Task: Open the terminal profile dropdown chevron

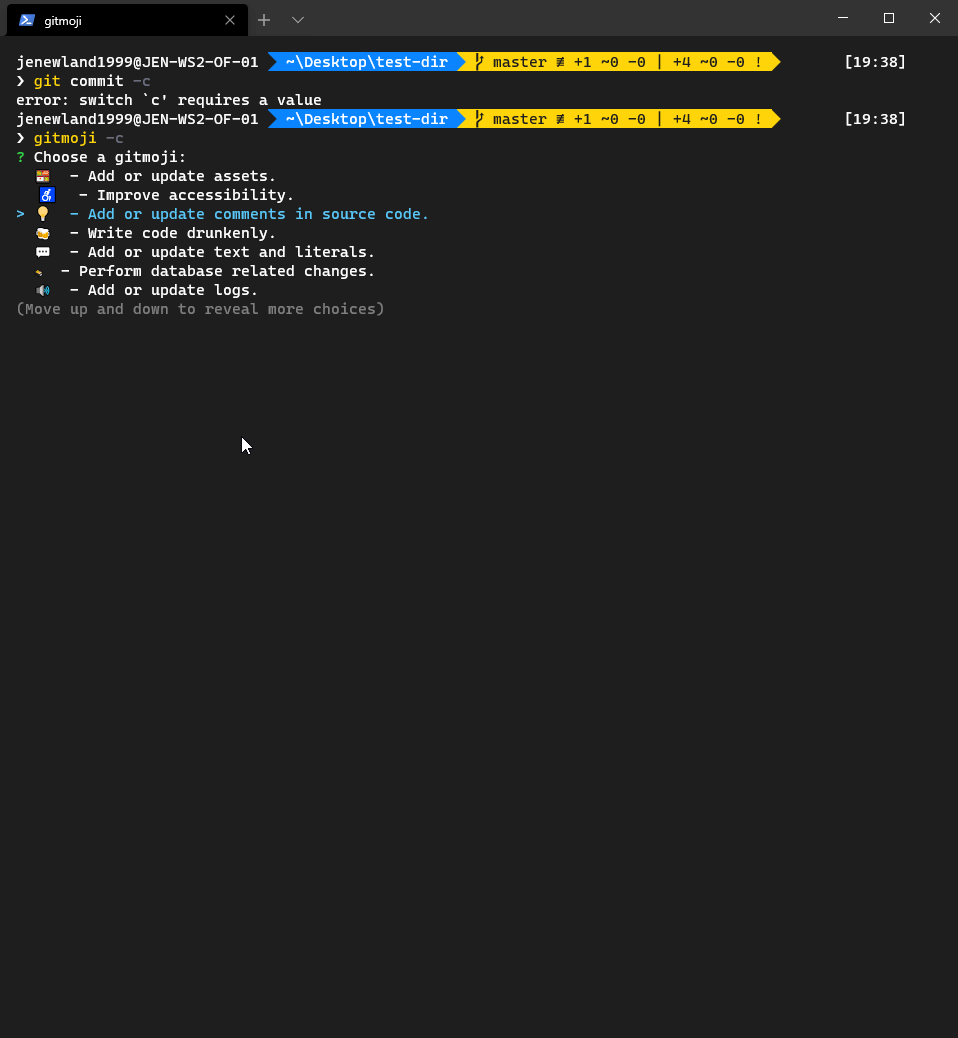Action: (x=297, y=20)
